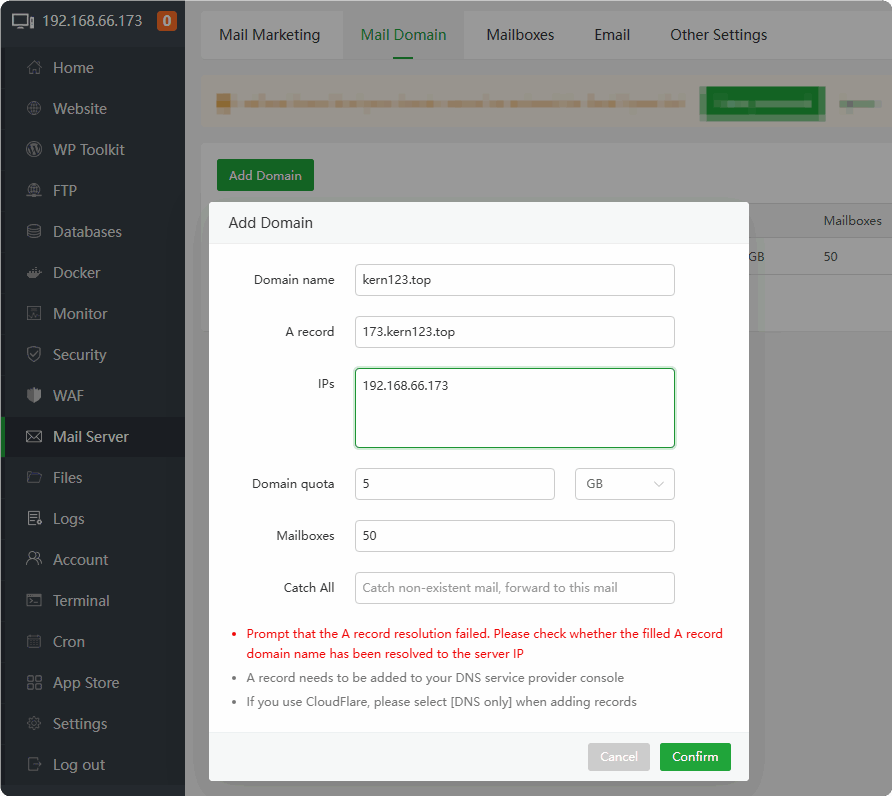Screen dimensions: 892x796
Task: Click the Security shield icon
Action: pyautogui.click(x=34, y=355)
